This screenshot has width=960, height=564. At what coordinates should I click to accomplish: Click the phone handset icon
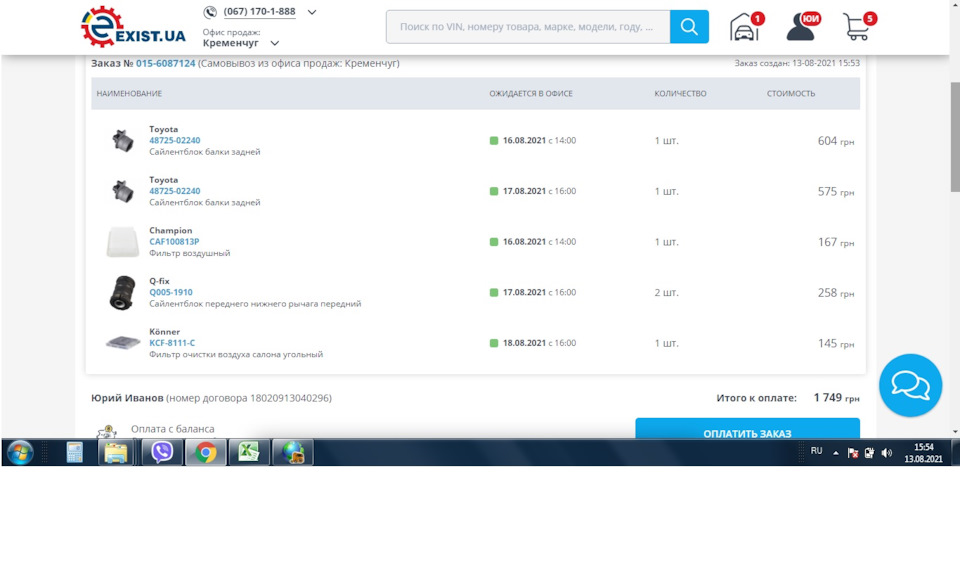click(x=210, y=12)
